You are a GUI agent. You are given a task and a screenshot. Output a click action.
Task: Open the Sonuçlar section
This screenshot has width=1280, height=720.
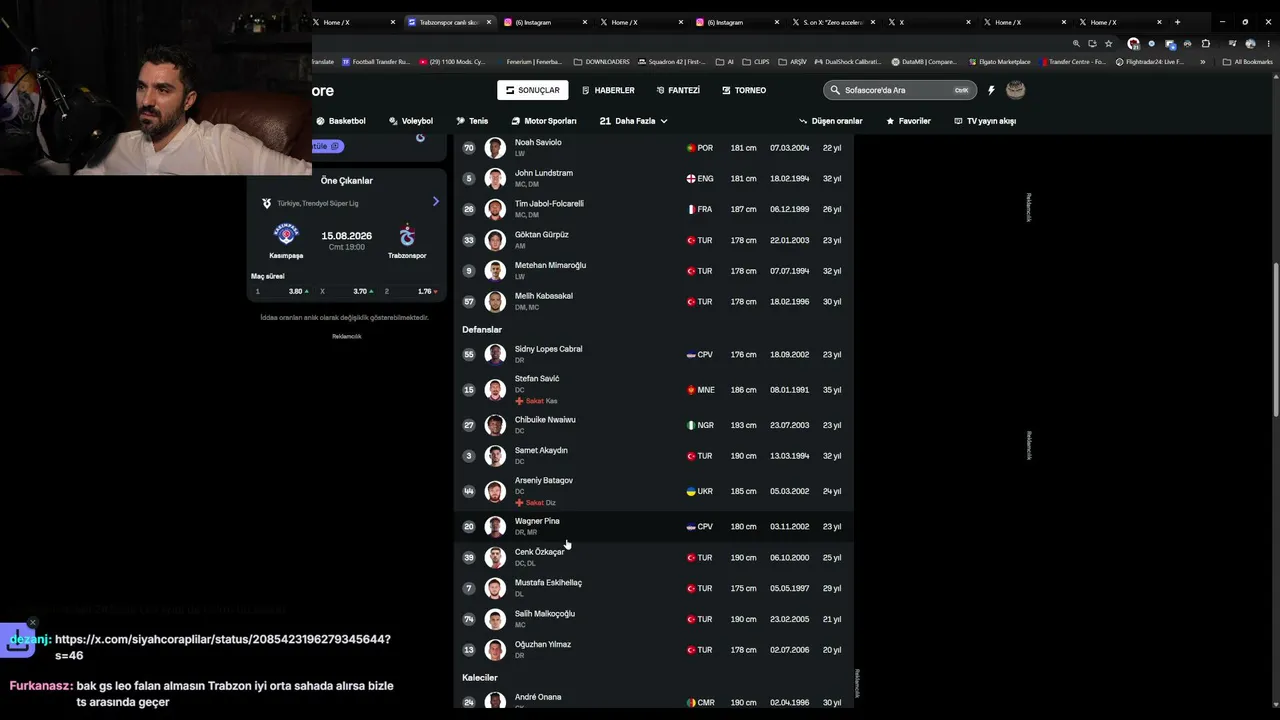533,90
